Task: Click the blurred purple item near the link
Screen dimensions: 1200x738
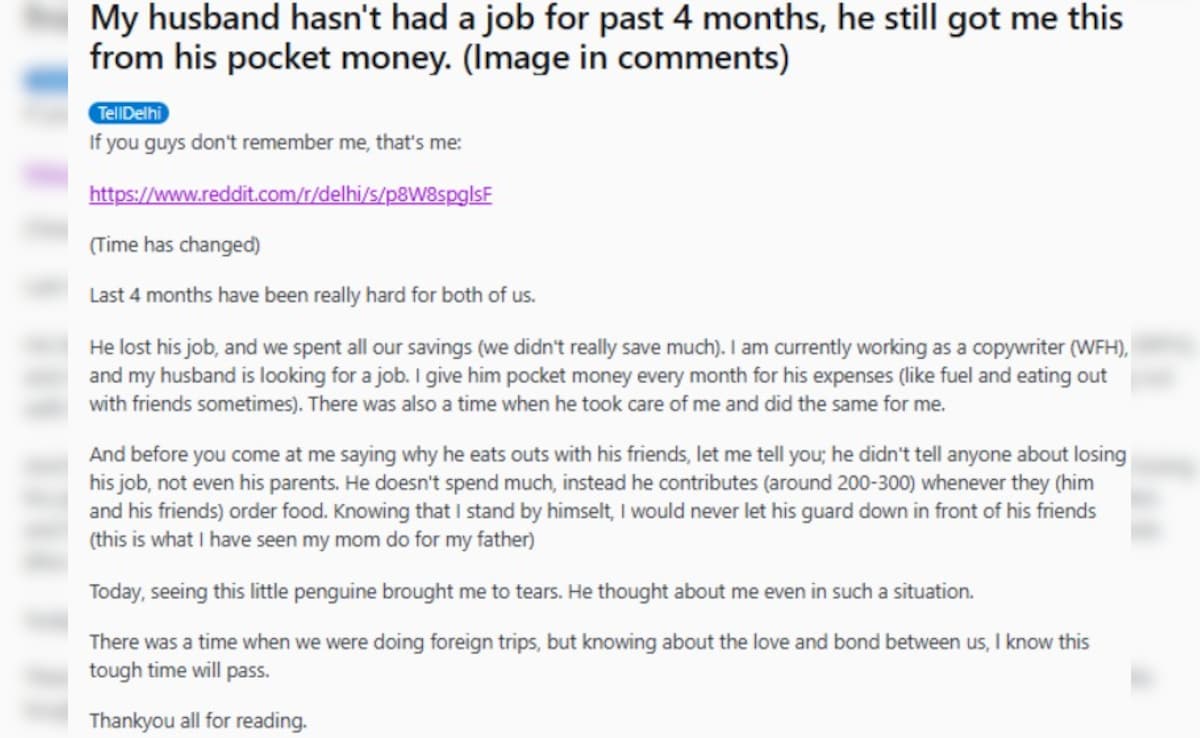Action: pos(47,176)
